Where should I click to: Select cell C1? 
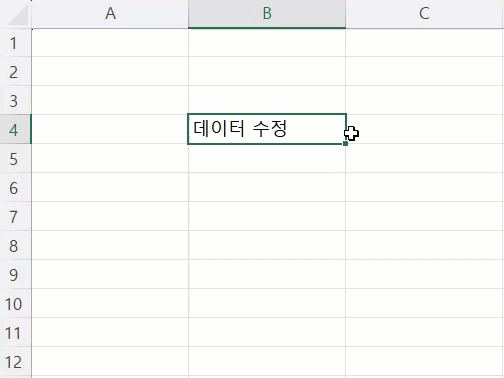pyautogui.click(x=425, y=43)
